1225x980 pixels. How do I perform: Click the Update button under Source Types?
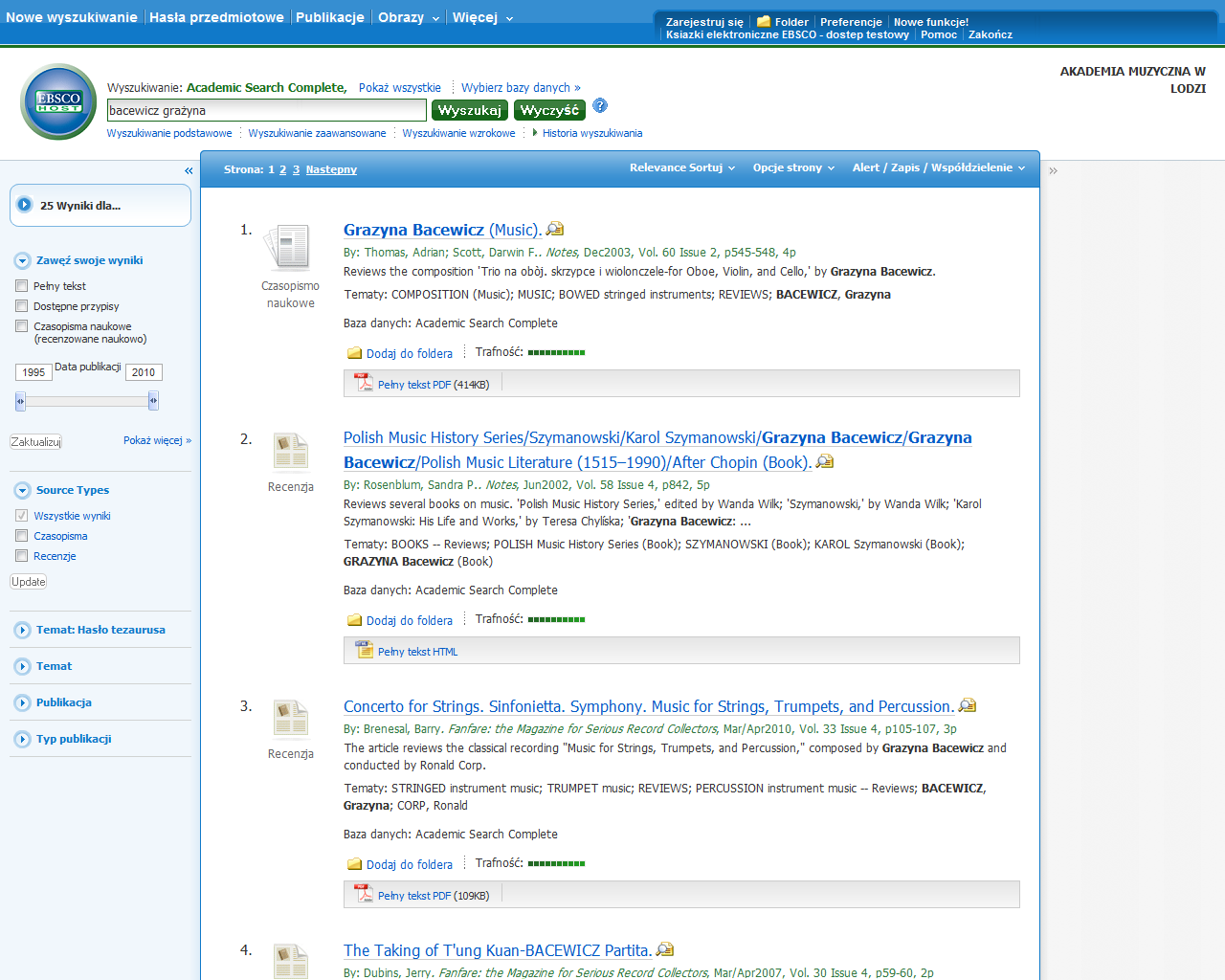click(x=29, y=581)
